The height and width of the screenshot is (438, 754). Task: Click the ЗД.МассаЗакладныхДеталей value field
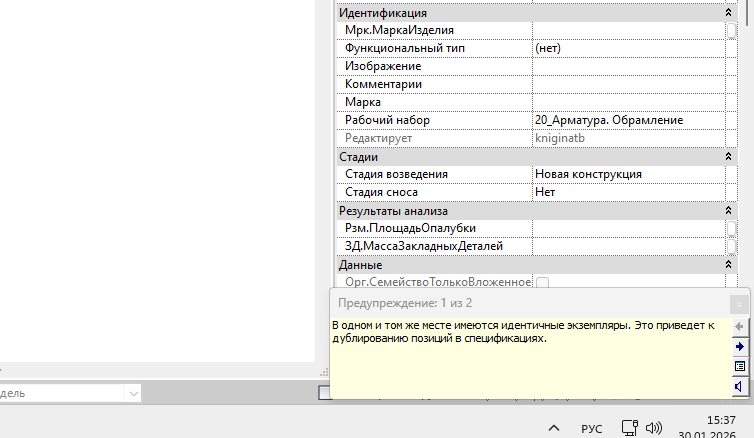click(x=628, y=246)
